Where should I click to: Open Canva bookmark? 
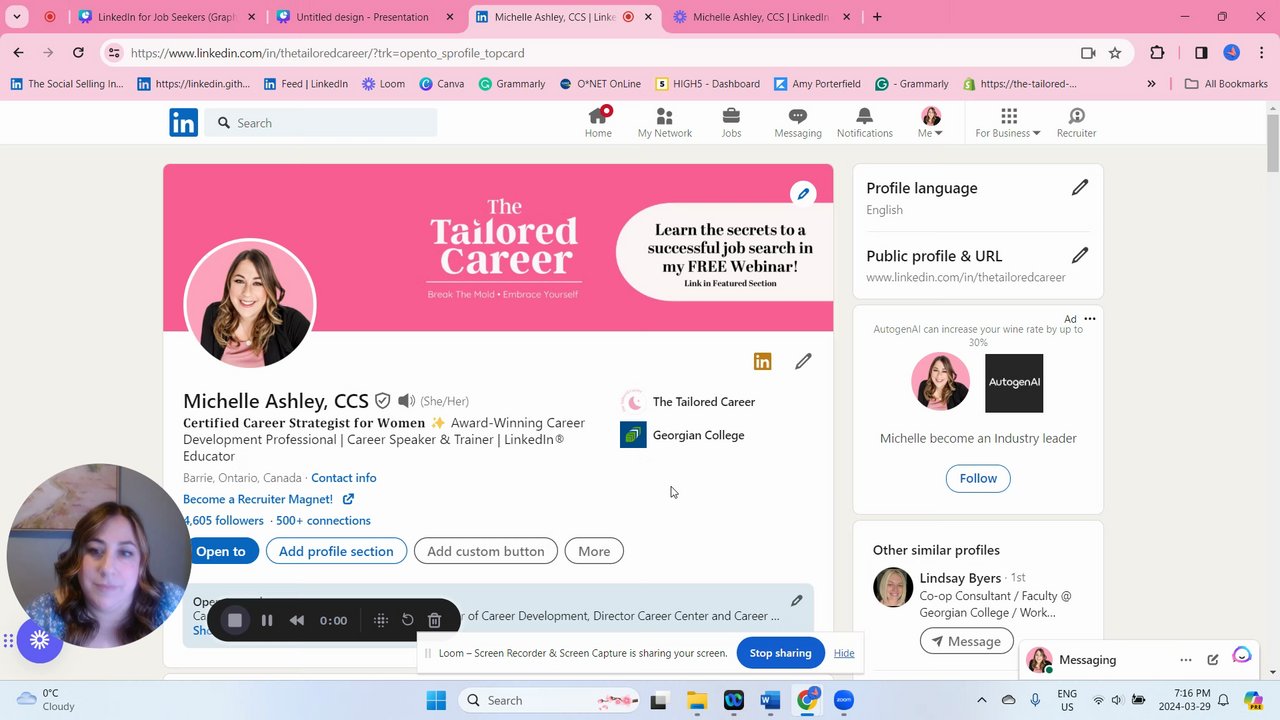point(441,84)
